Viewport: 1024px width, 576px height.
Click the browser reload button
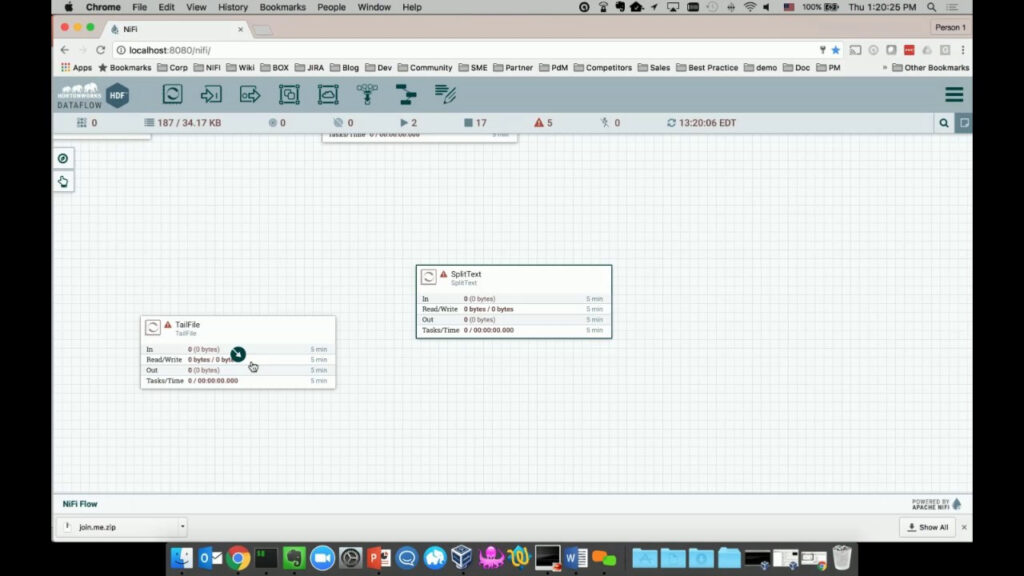tap(101, 50)
